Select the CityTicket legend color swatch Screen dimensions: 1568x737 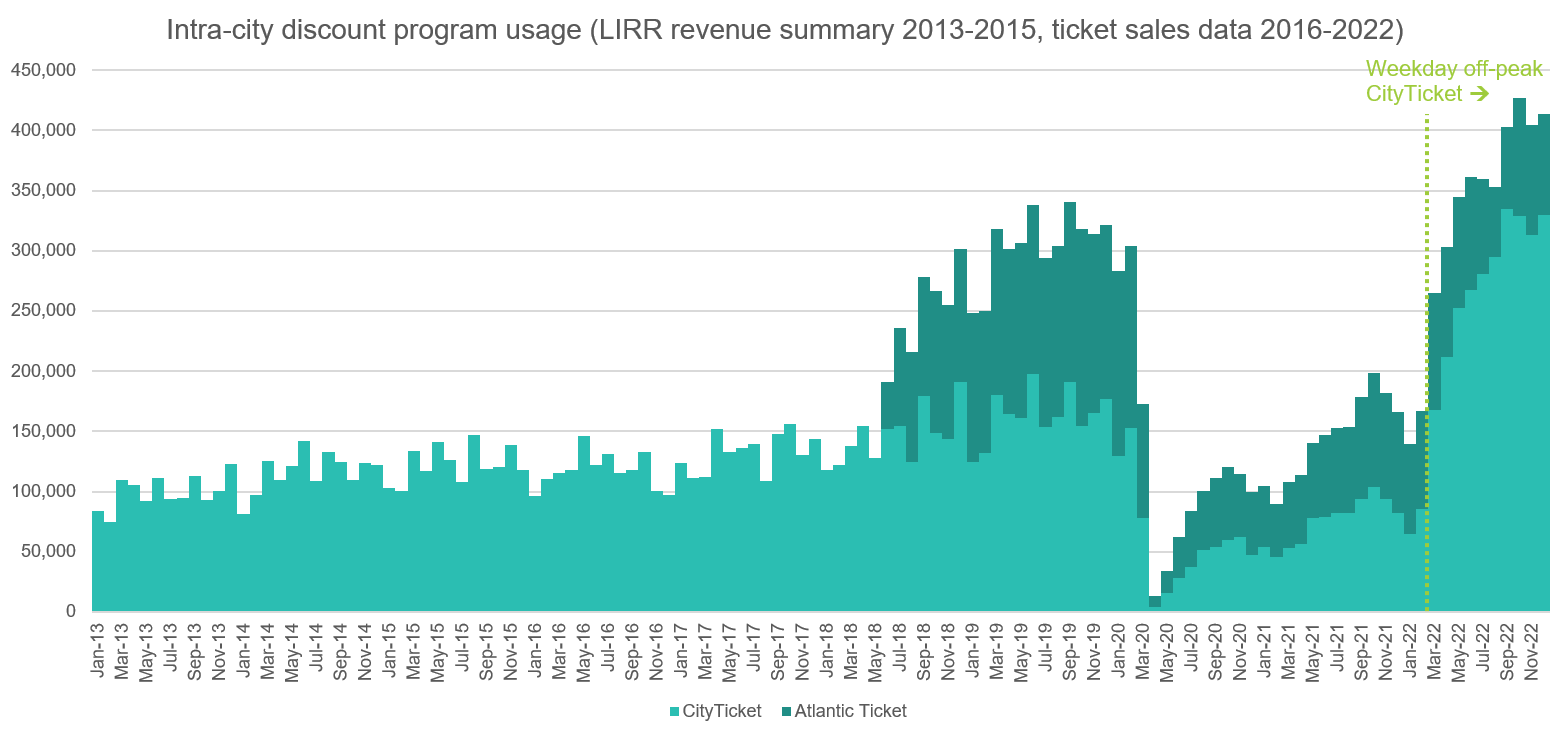click(675, 712)
